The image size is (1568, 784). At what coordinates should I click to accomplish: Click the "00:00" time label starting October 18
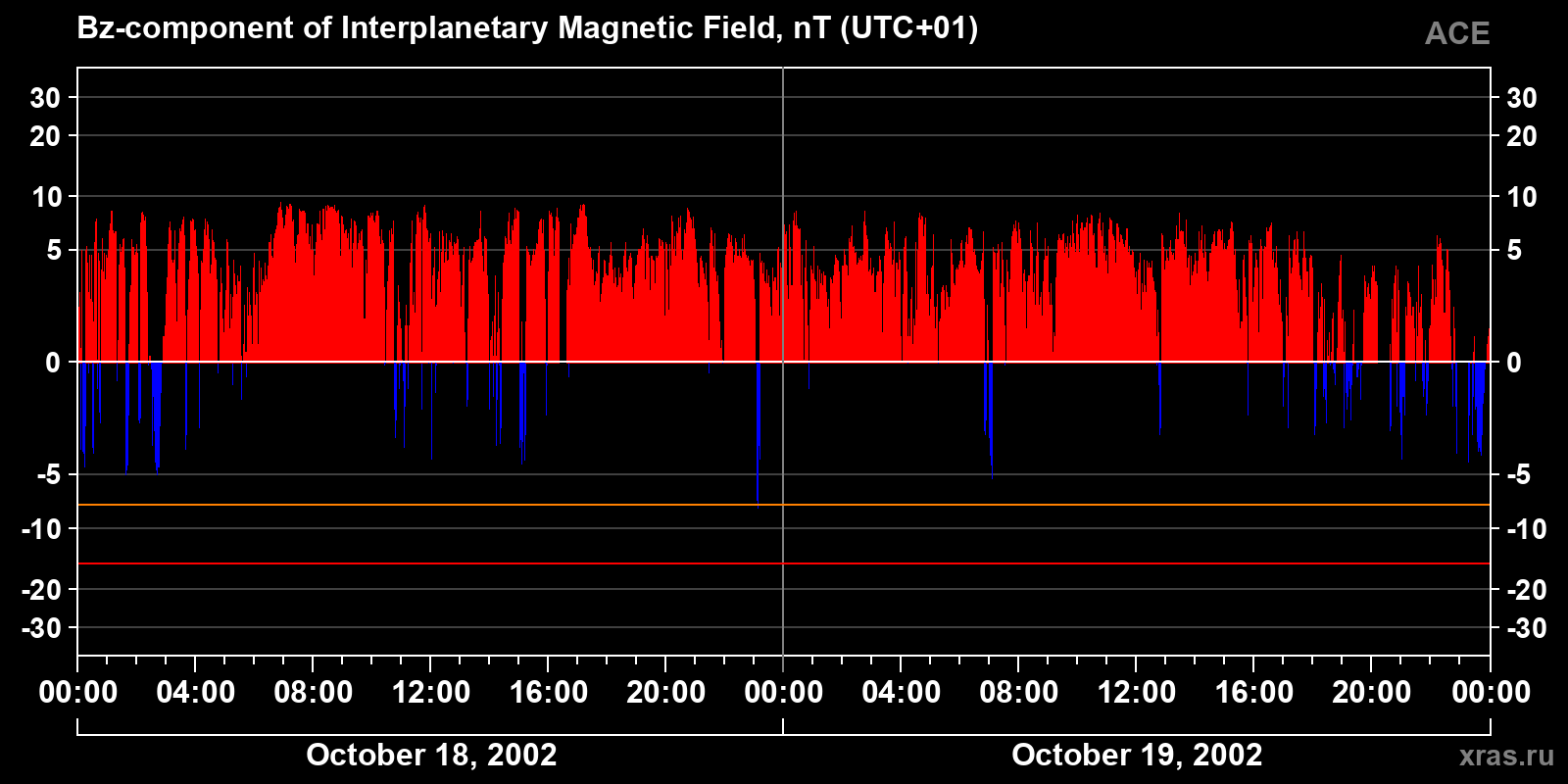tap(78, 693)
